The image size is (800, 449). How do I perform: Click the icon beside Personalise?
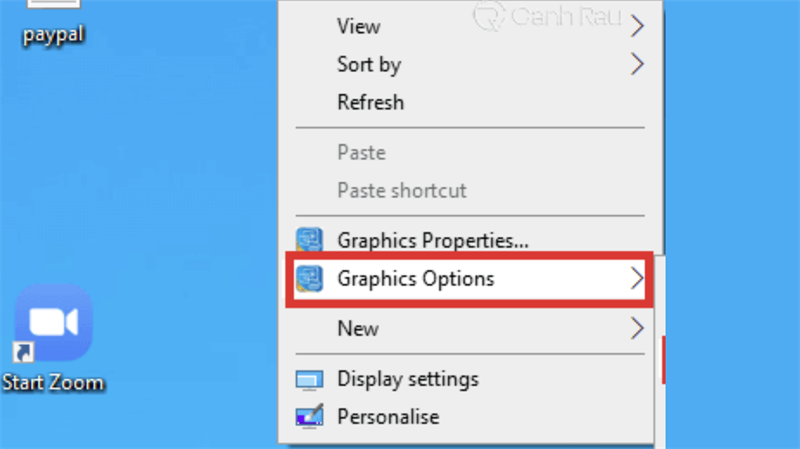pos(310,416)
